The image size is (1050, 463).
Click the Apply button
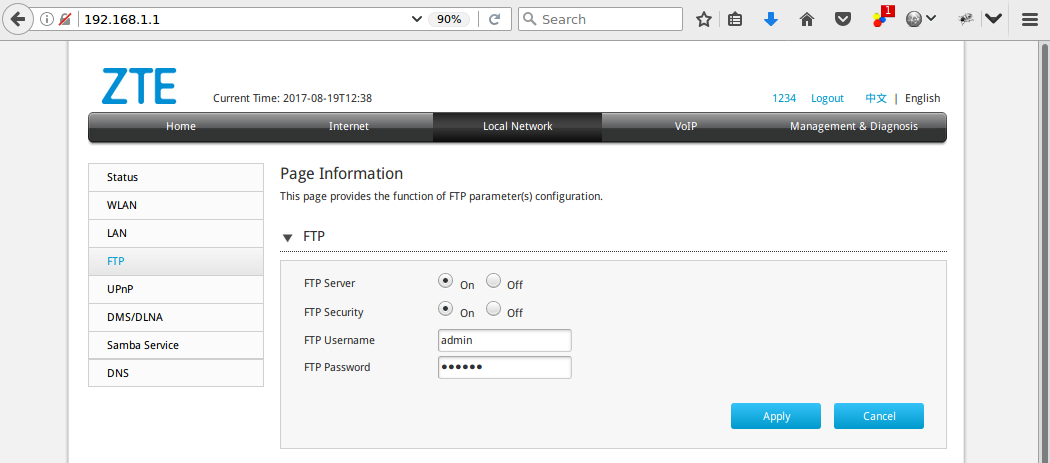click(x=776, y=416)
